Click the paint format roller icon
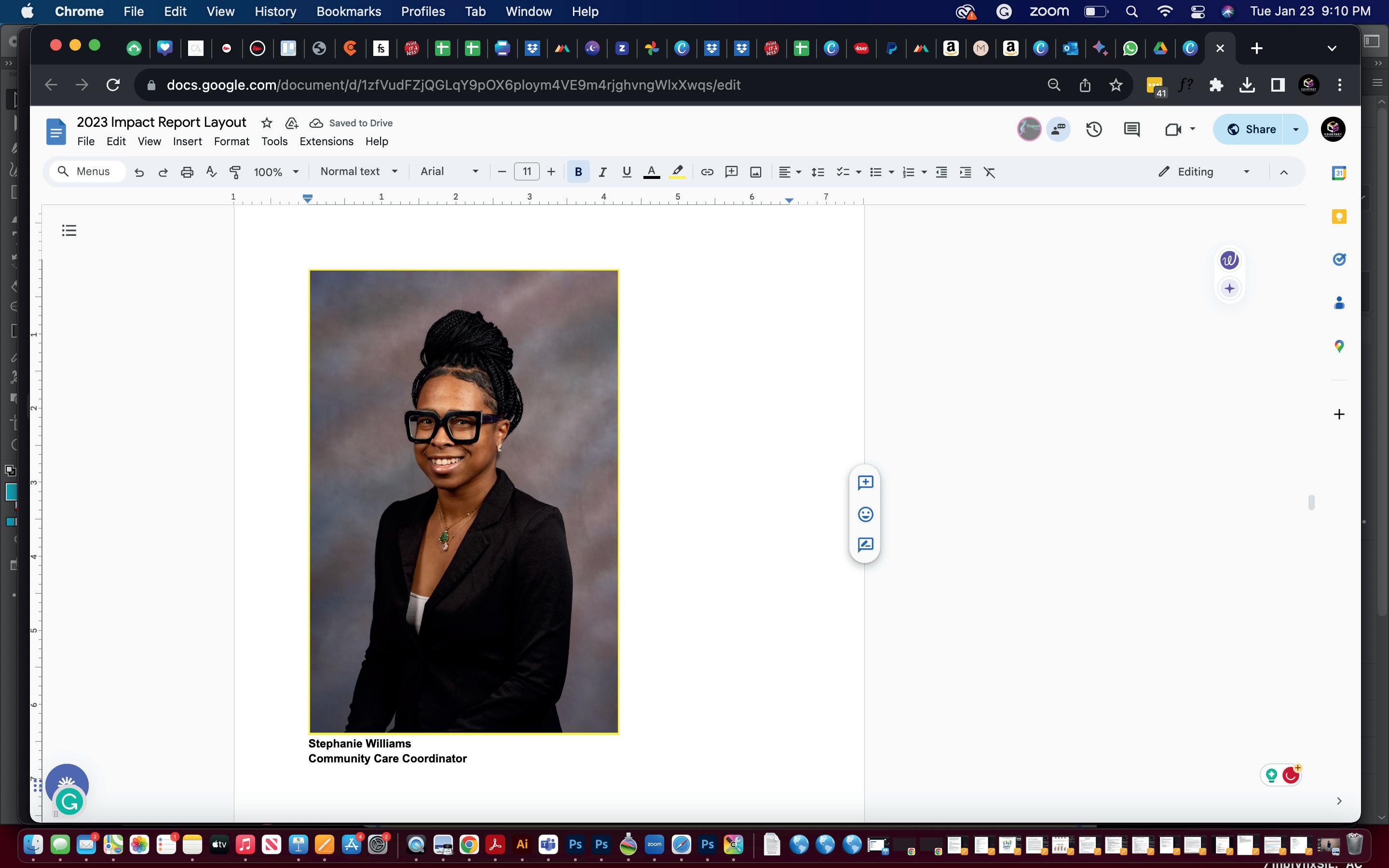The width and height of the screenshot is (1389, 868). tap(235, 172)
